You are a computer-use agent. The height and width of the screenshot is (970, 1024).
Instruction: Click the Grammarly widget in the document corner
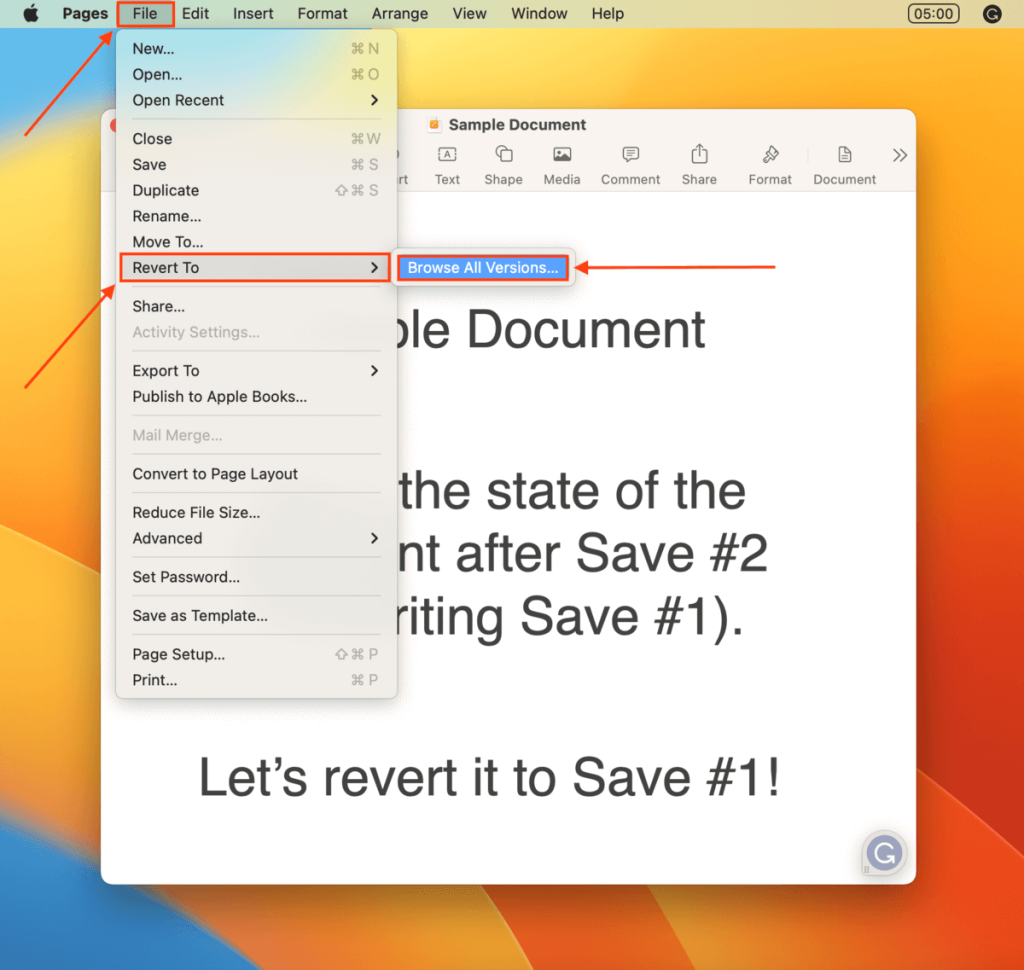point(883,853)
